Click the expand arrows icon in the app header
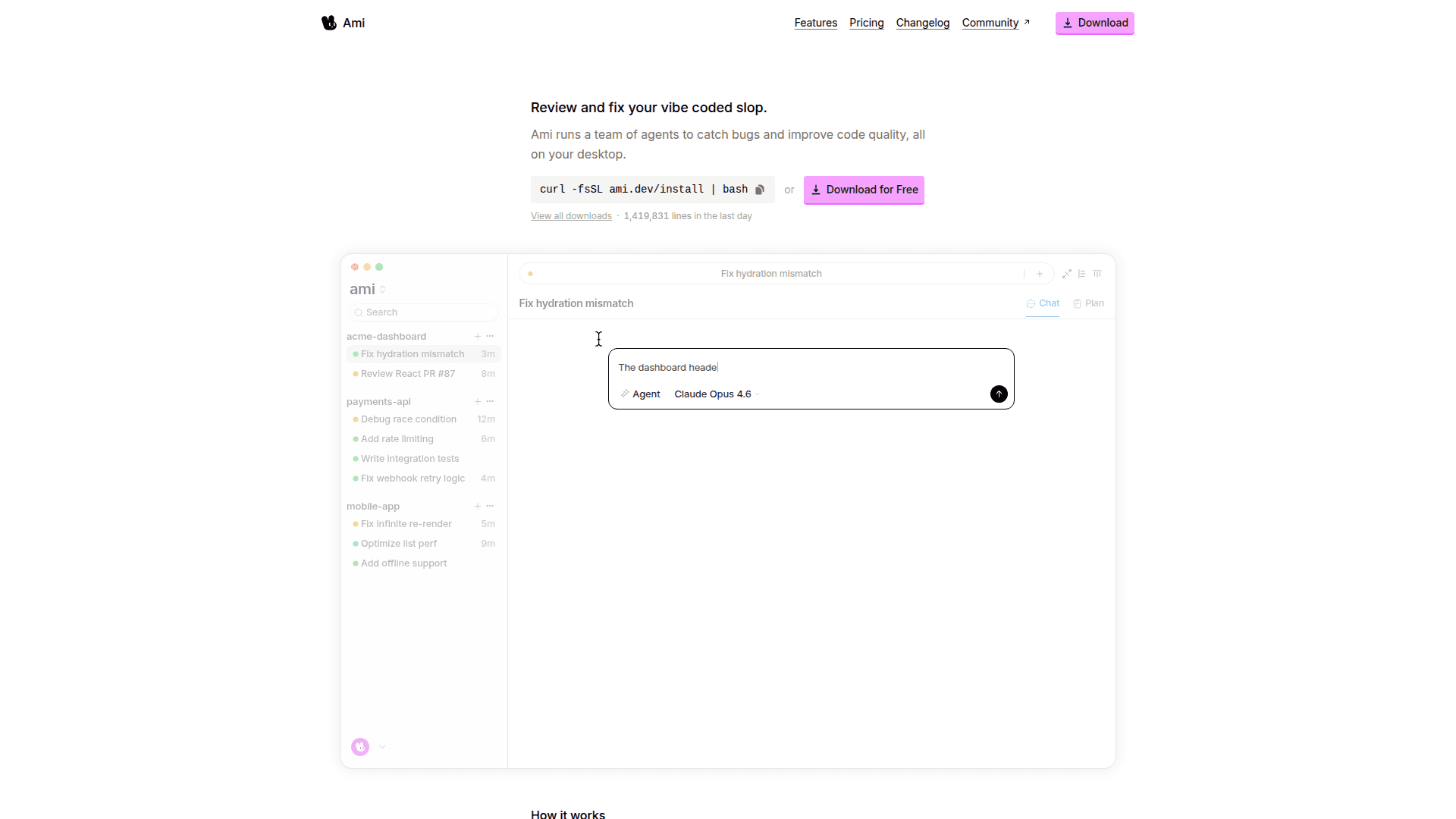Image resolution: width=1456 pixels, height=819 pixels. pyautogui.click(x=1067, y=274)
